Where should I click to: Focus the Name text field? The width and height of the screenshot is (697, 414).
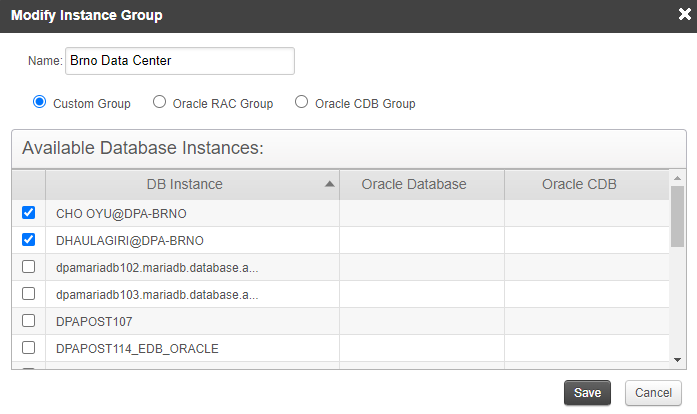click(179, 61)
